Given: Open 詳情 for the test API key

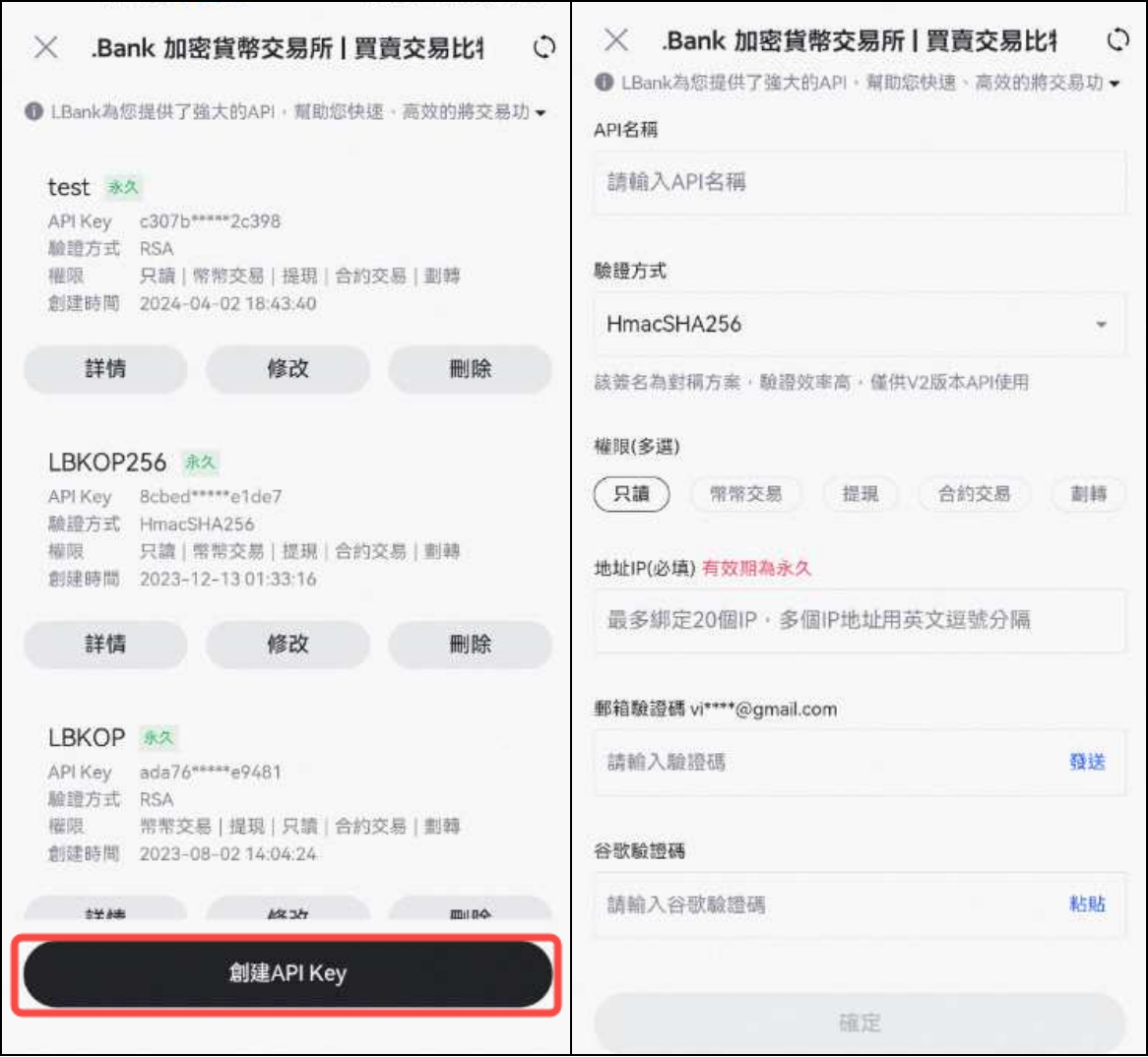Looking at the screenshot, I should coord(104,369).
